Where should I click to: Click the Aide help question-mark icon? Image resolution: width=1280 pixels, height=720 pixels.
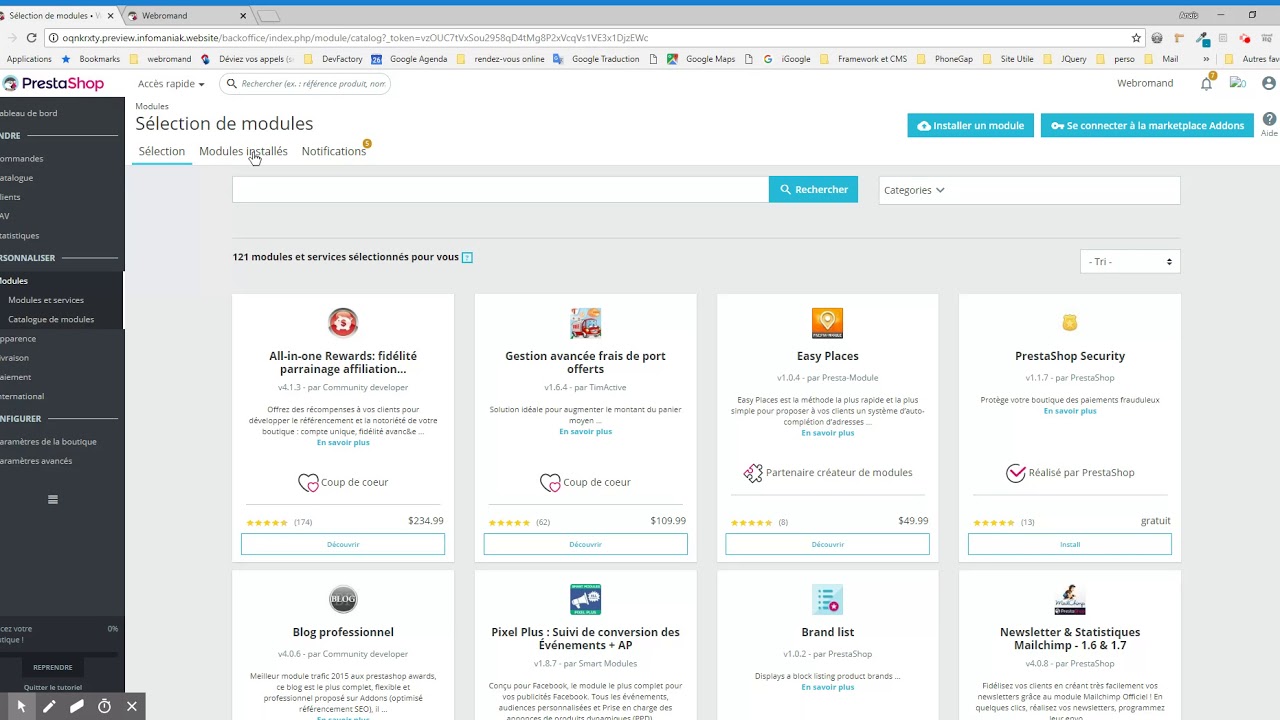tap(1269, 120)
